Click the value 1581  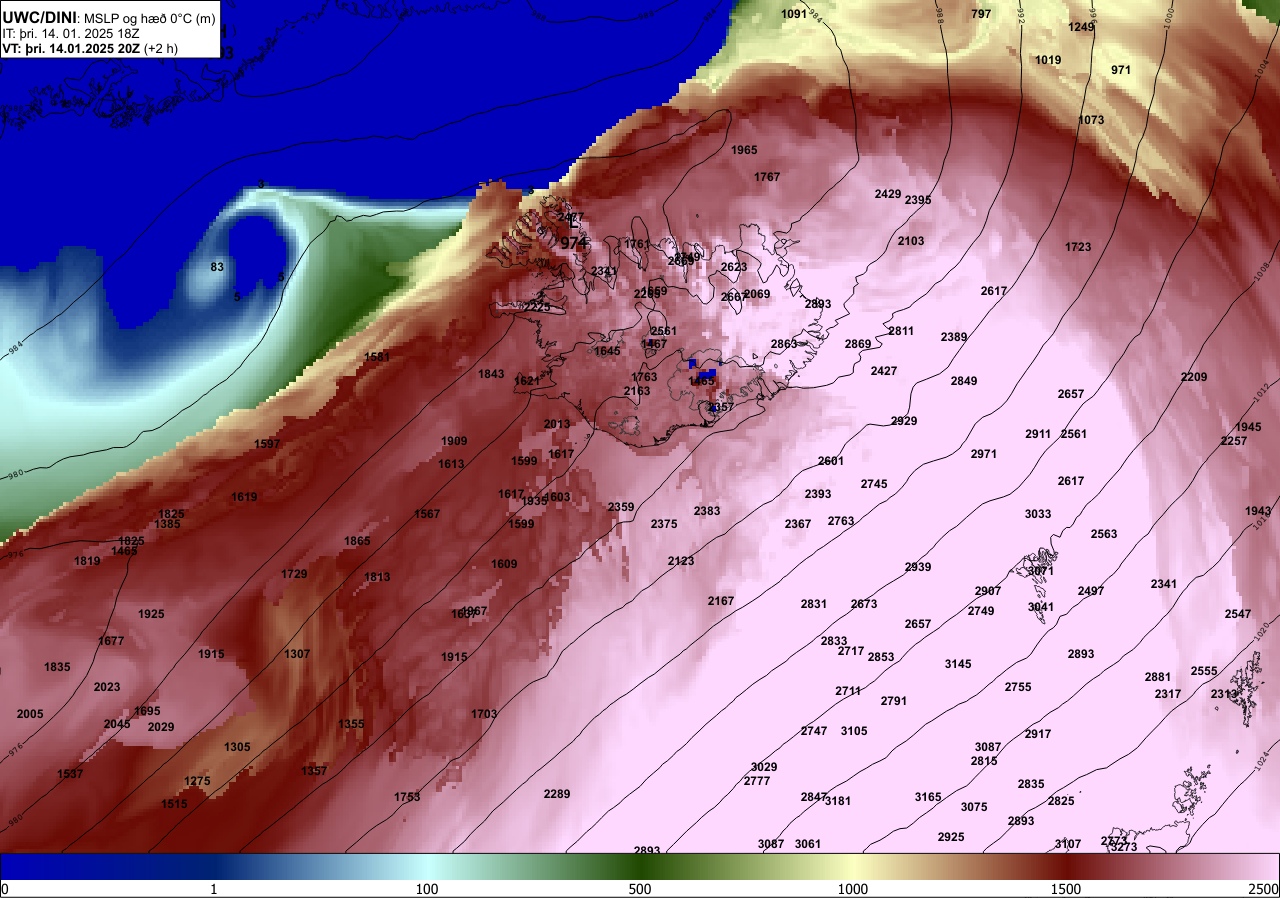[377, 357]
